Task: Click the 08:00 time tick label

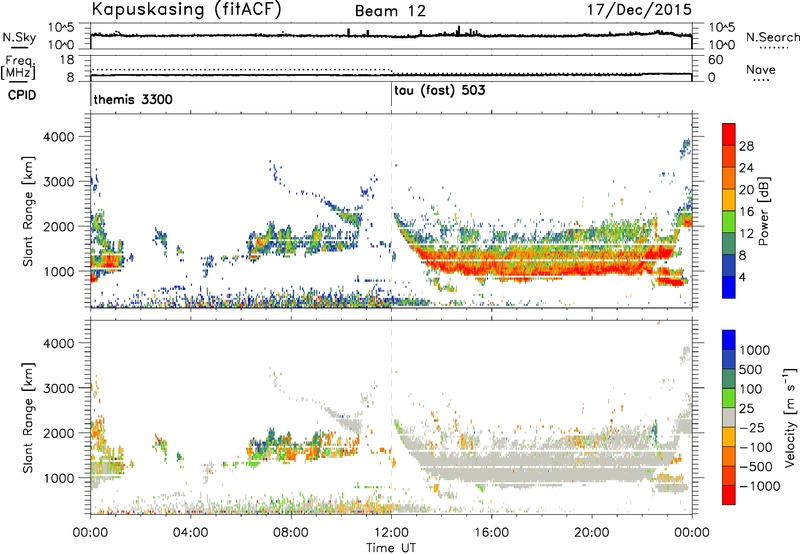Action: click(x=291, y=533)
